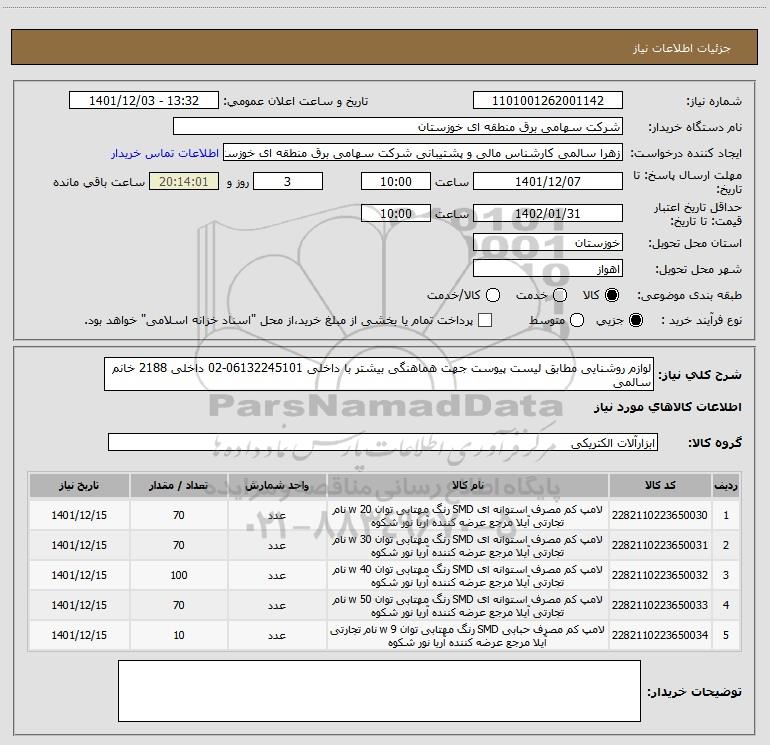Click the buyer organization name field

pyautogui.click(x=397, y=127)
